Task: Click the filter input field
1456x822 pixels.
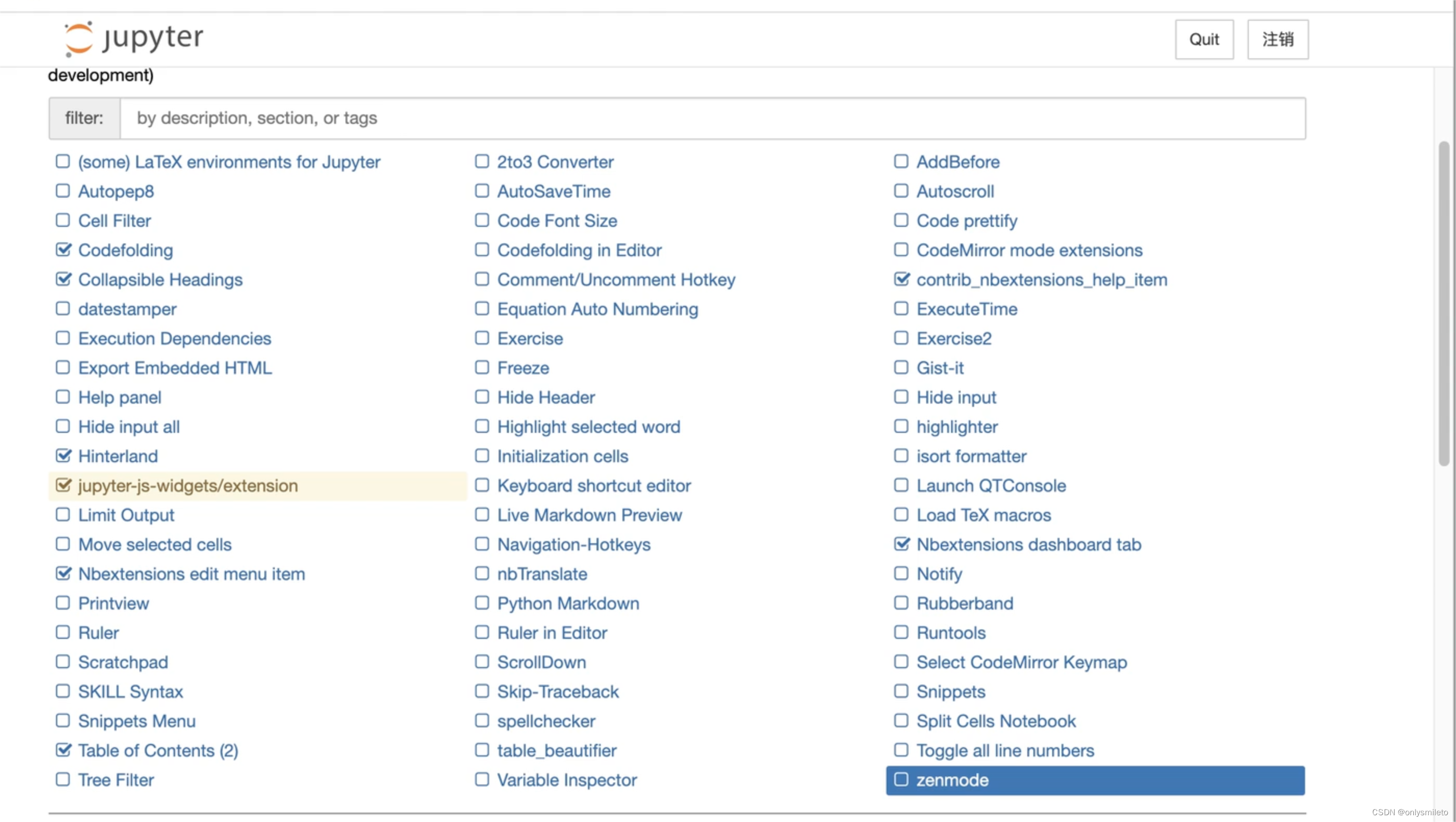Action: click(712, 117)
